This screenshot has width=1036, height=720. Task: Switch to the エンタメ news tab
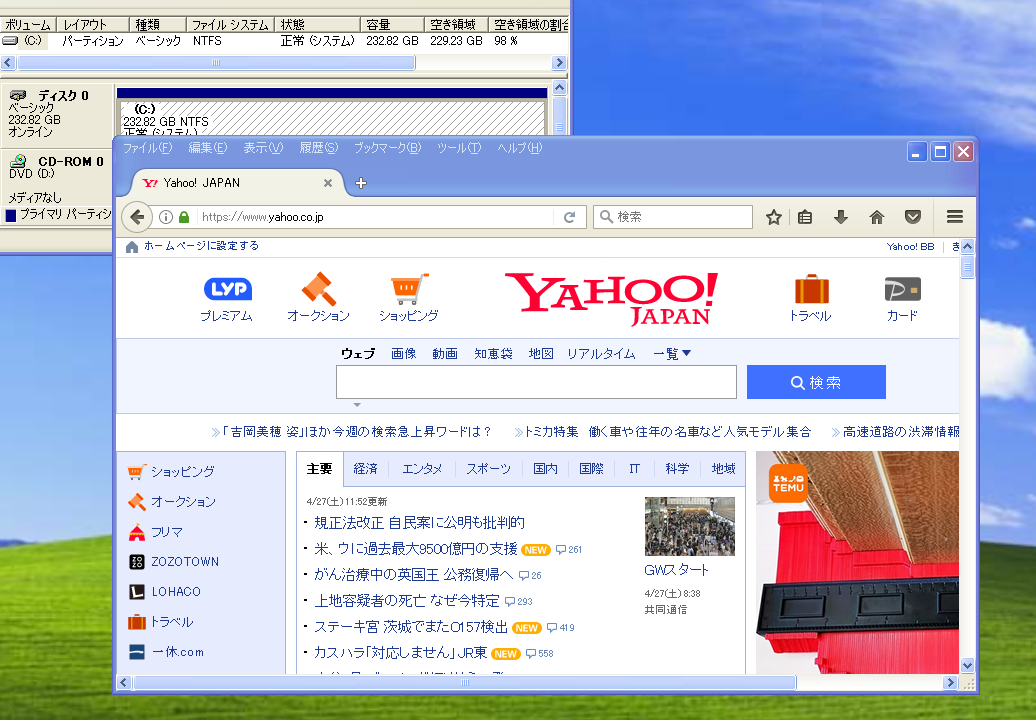coord(422,469)
